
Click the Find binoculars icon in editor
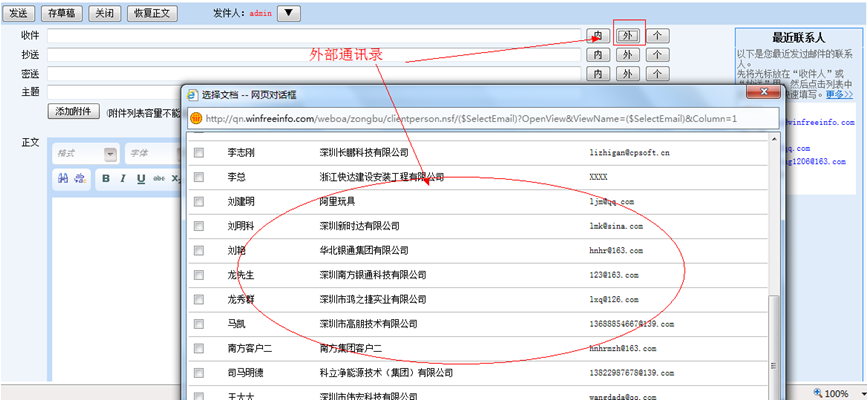pos(63,178)
